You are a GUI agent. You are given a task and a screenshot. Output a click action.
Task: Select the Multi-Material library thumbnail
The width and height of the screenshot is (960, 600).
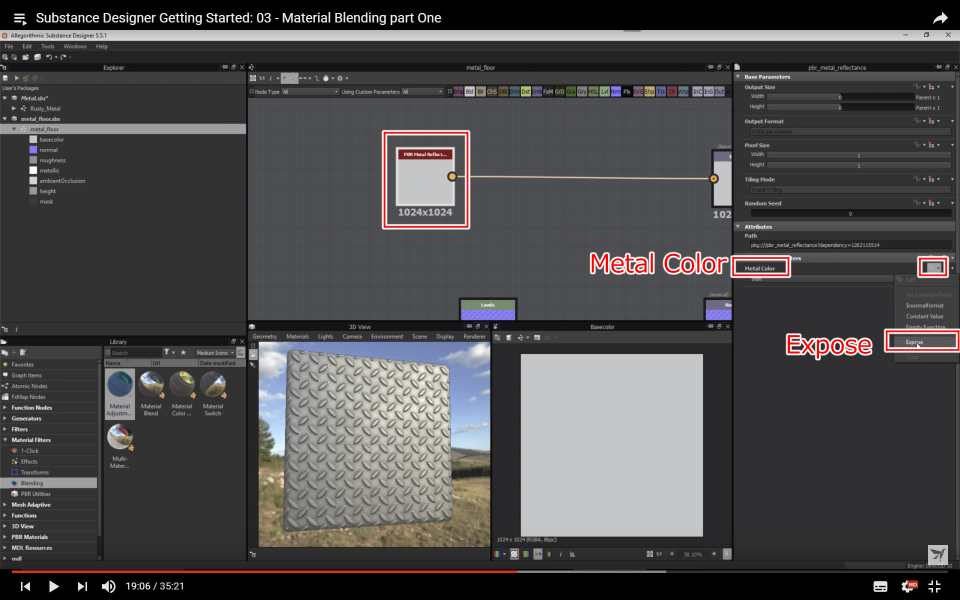119,446
